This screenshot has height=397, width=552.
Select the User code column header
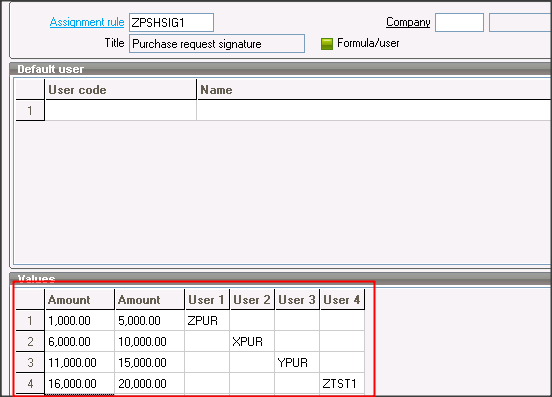tap(120, 89)
